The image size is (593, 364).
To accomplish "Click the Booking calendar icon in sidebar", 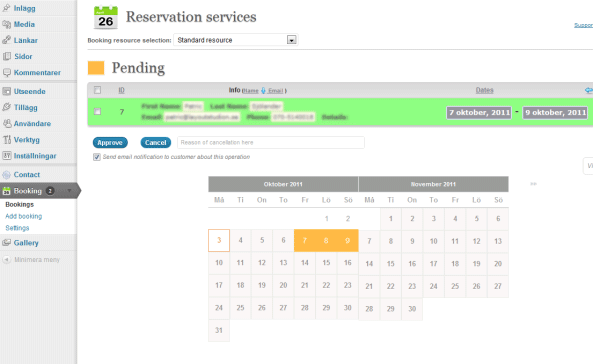I will [x=6, y=191].
